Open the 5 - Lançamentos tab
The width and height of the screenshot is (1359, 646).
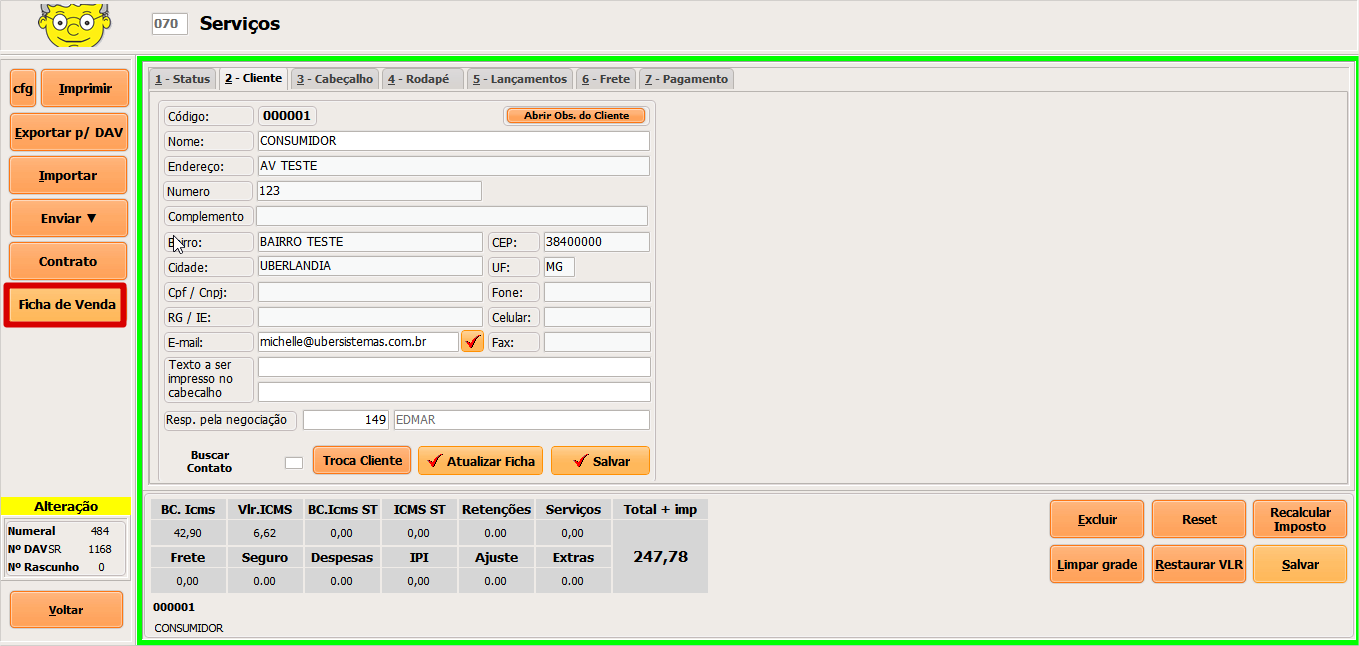pos(519,79)
